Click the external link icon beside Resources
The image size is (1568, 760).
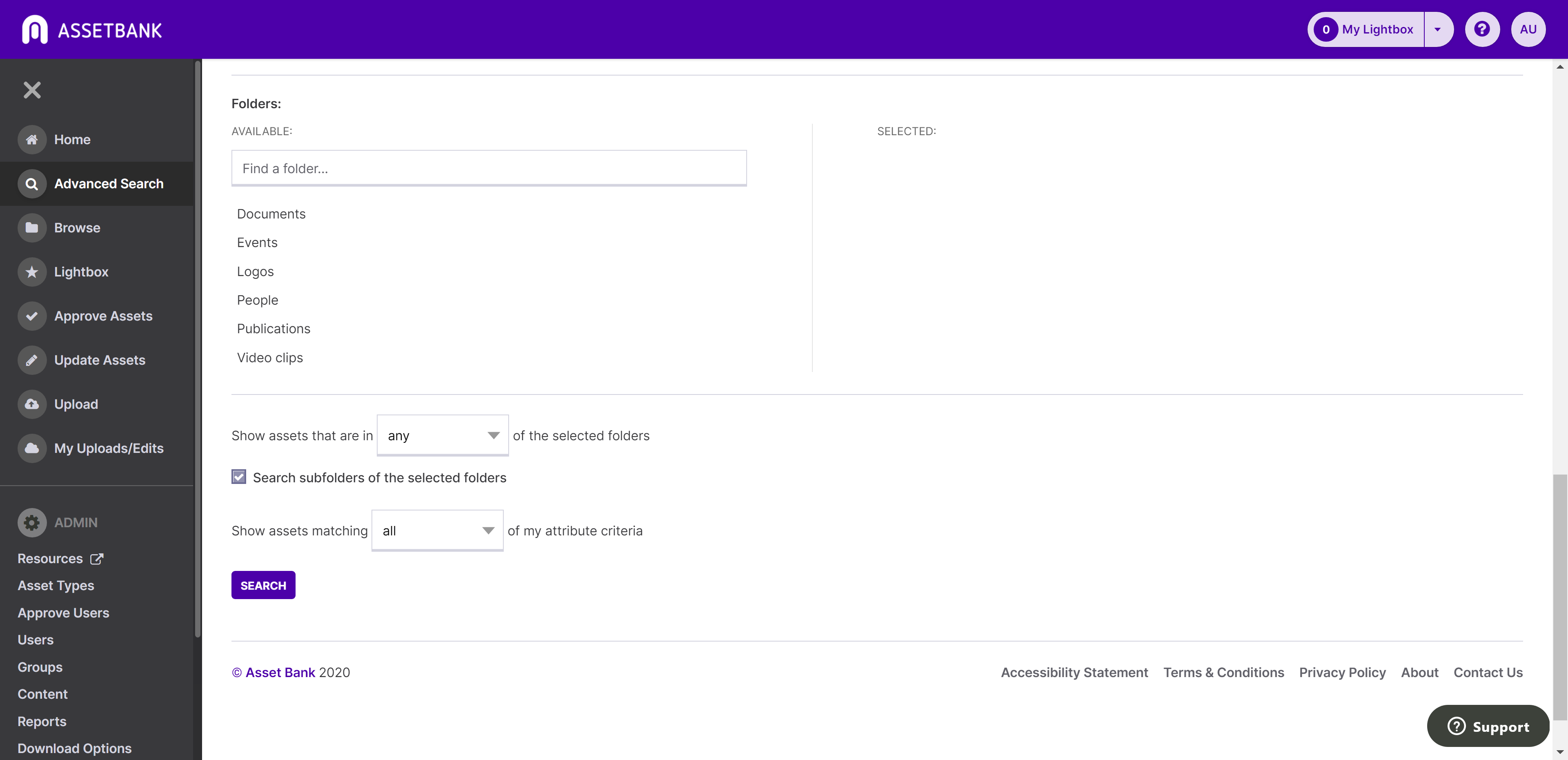coord(97,558)
